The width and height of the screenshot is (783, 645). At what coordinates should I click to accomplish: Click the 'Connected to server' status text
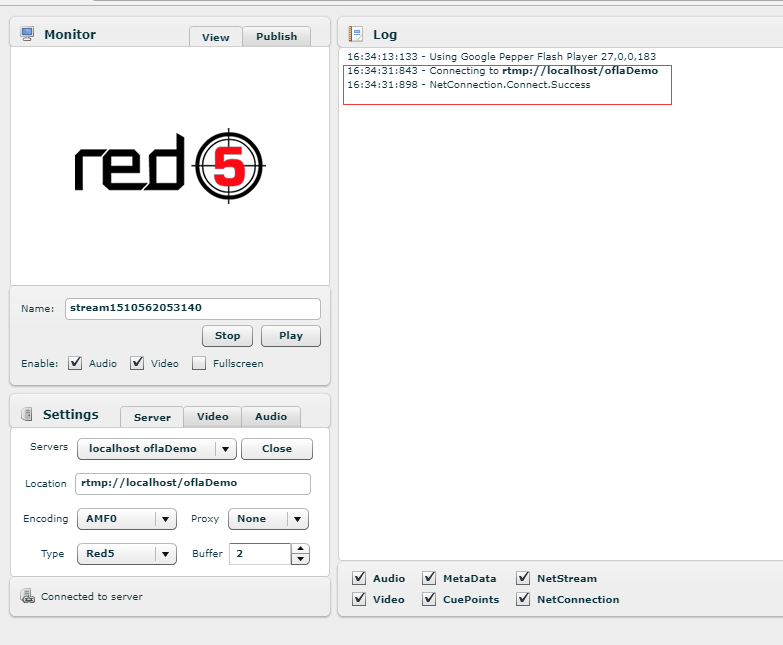pyautogui.click(x=92, y=597)
